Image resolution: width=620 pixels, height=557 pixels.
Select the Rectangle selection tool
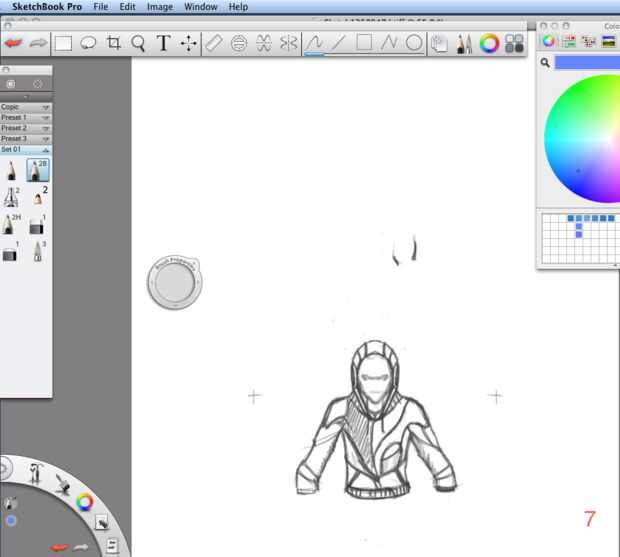[63, 43]
